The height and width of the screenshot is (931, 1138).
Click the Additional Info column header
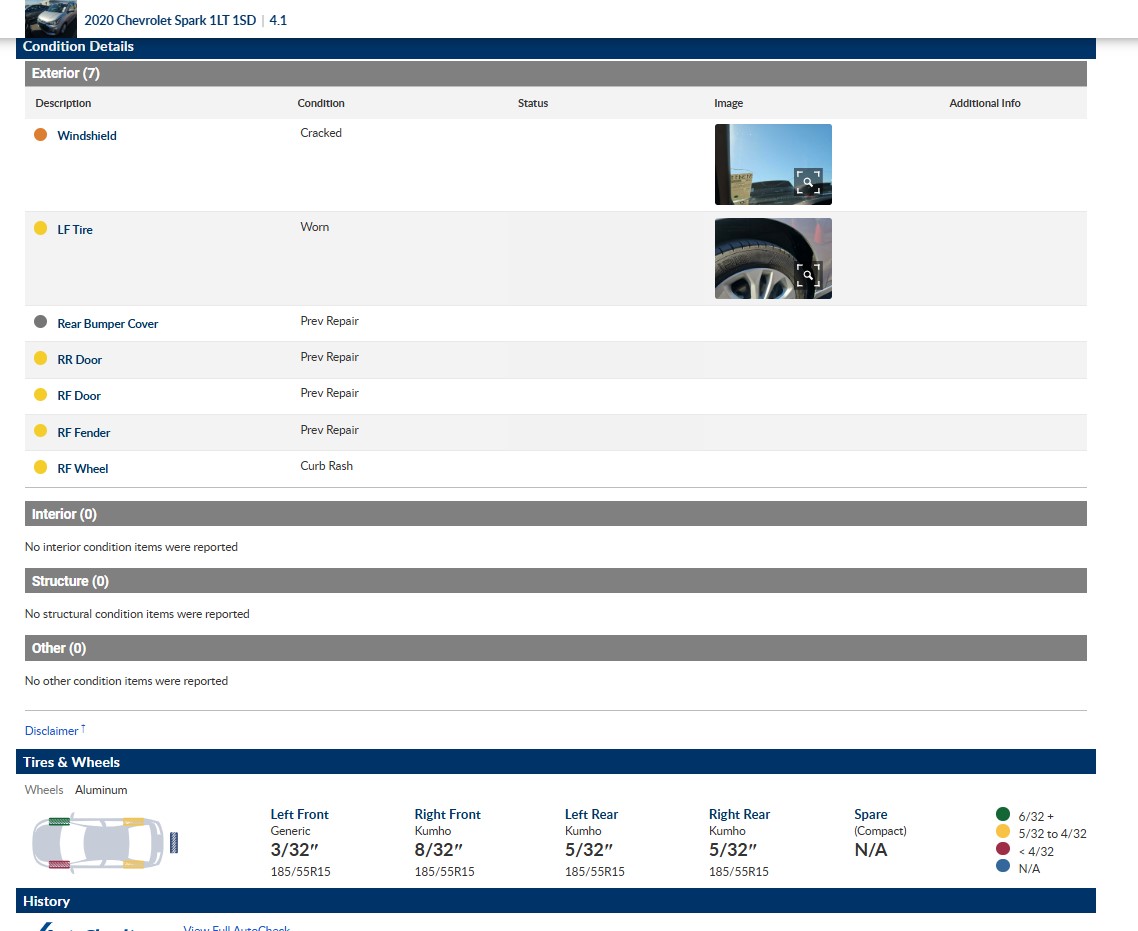pyautogui.click(x=985, y=103)
